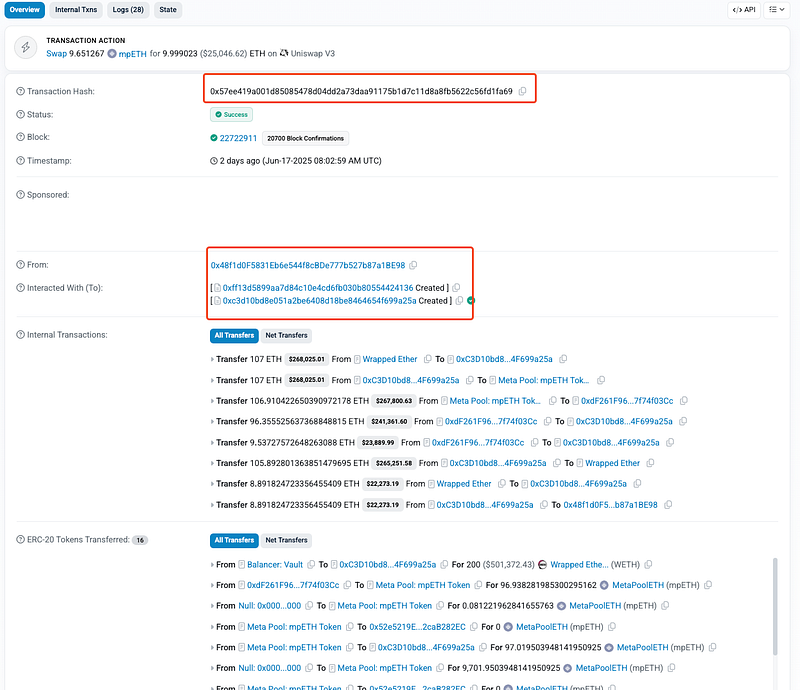
Task: Switch Internal Transactions to Net Transfers
Action: click(x=286, y=335)
